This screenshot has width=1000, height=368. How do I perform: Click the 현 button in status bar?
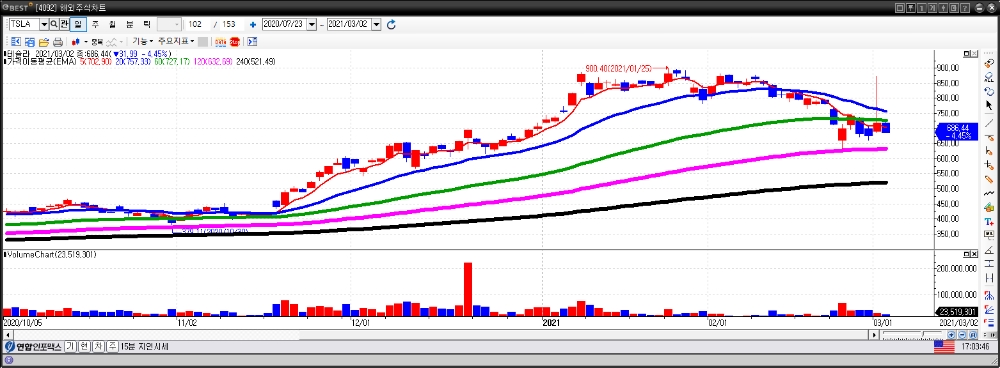84,347
